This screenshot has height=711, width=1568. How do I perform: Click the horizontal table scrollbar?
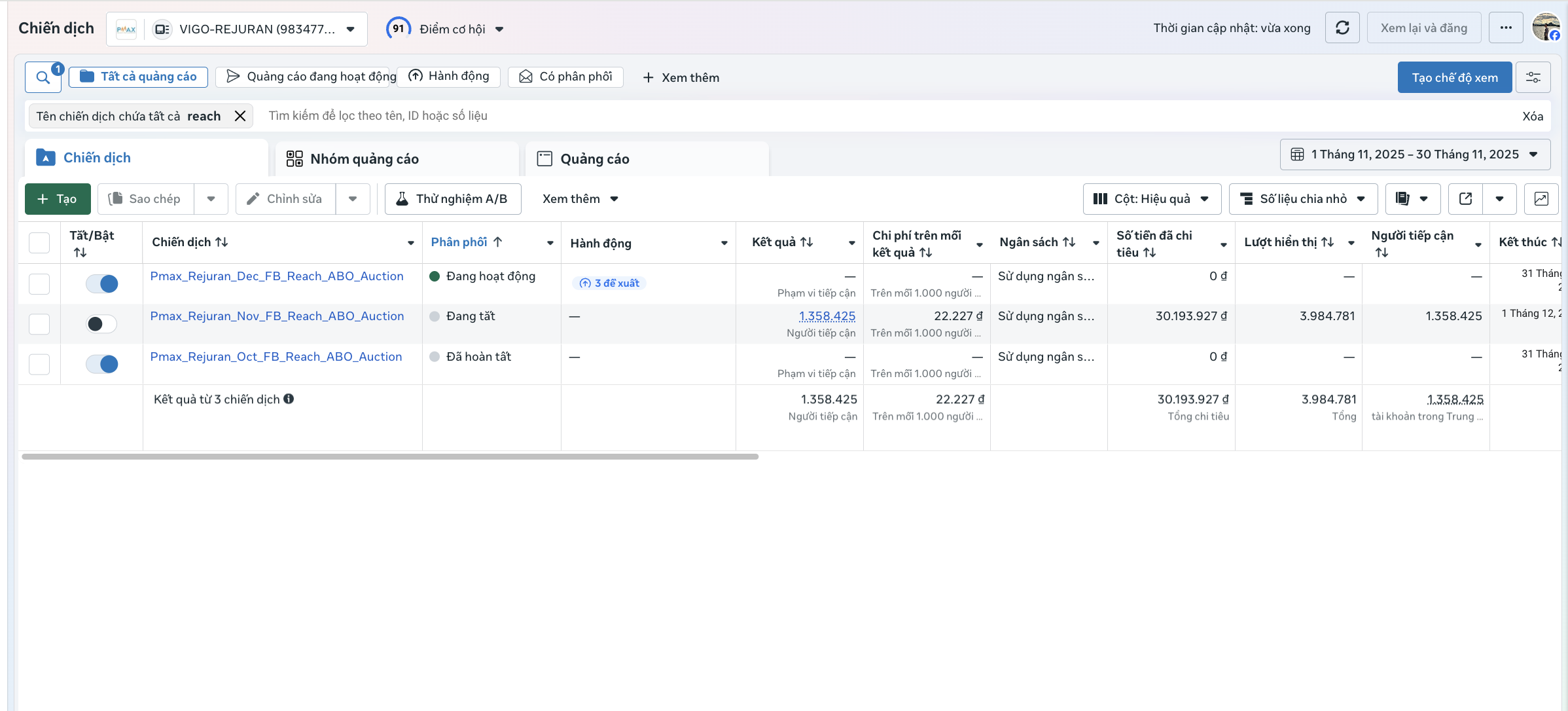[x=390, y=456]
